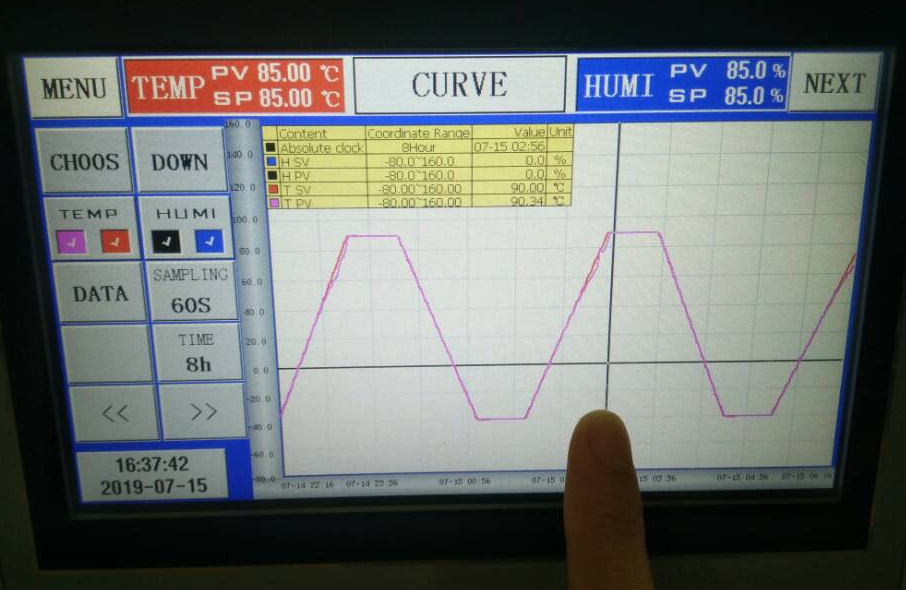The width and height of the screenshot is (906, 590).
Task: Toggle the blue humidity SV curve checkbox
Action: pyautogui.click(x=209, y=241)
